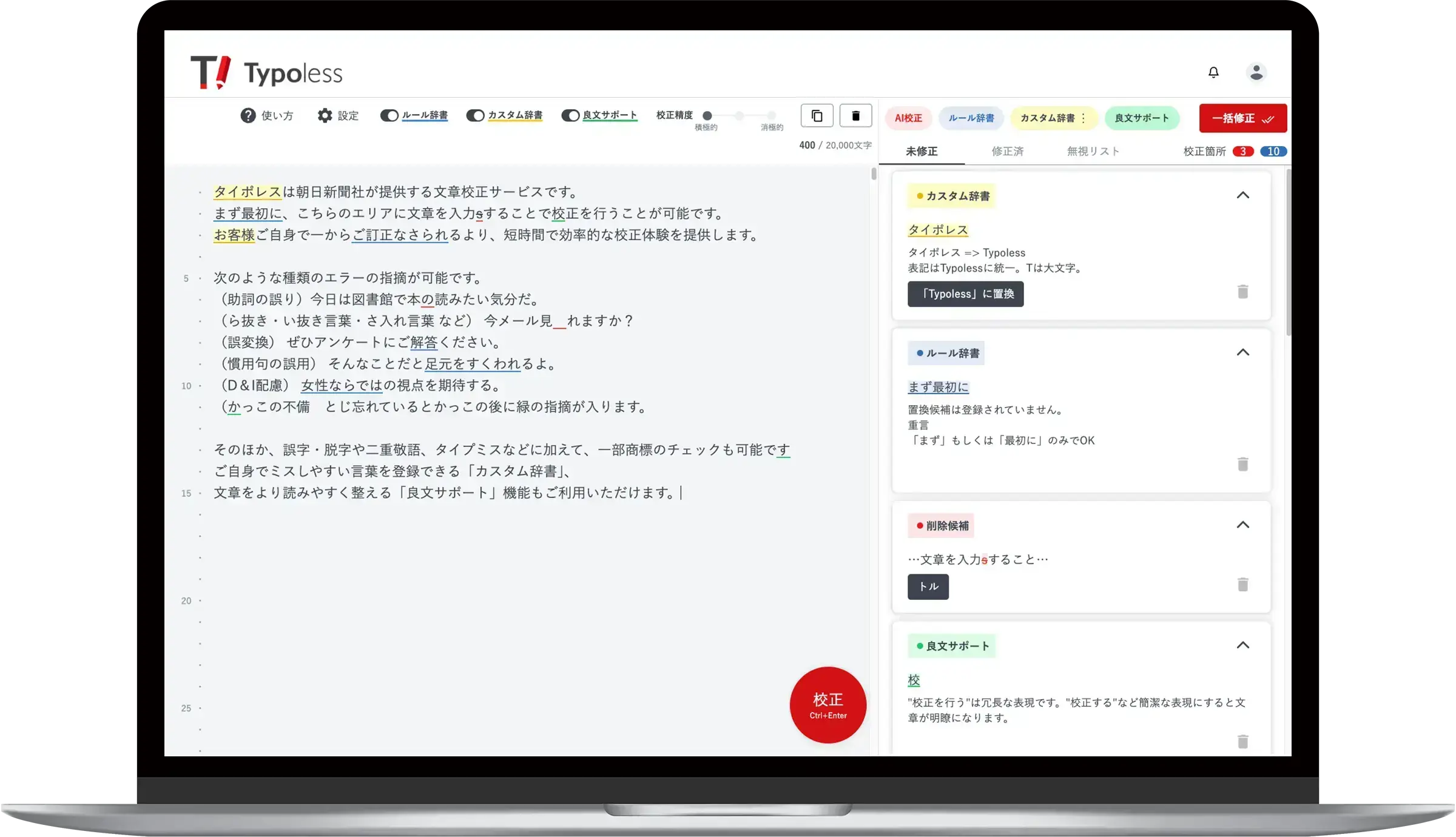Click underlined まず最初に in editor
Viewport: 1456px width, 837px height.
pos(248,213)
